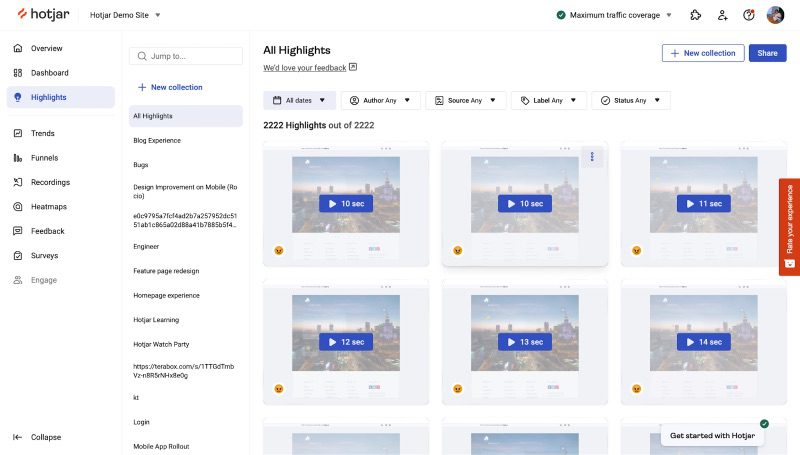Click the Engage people icon
800x455 pixels.
click(x=18, y=280)
